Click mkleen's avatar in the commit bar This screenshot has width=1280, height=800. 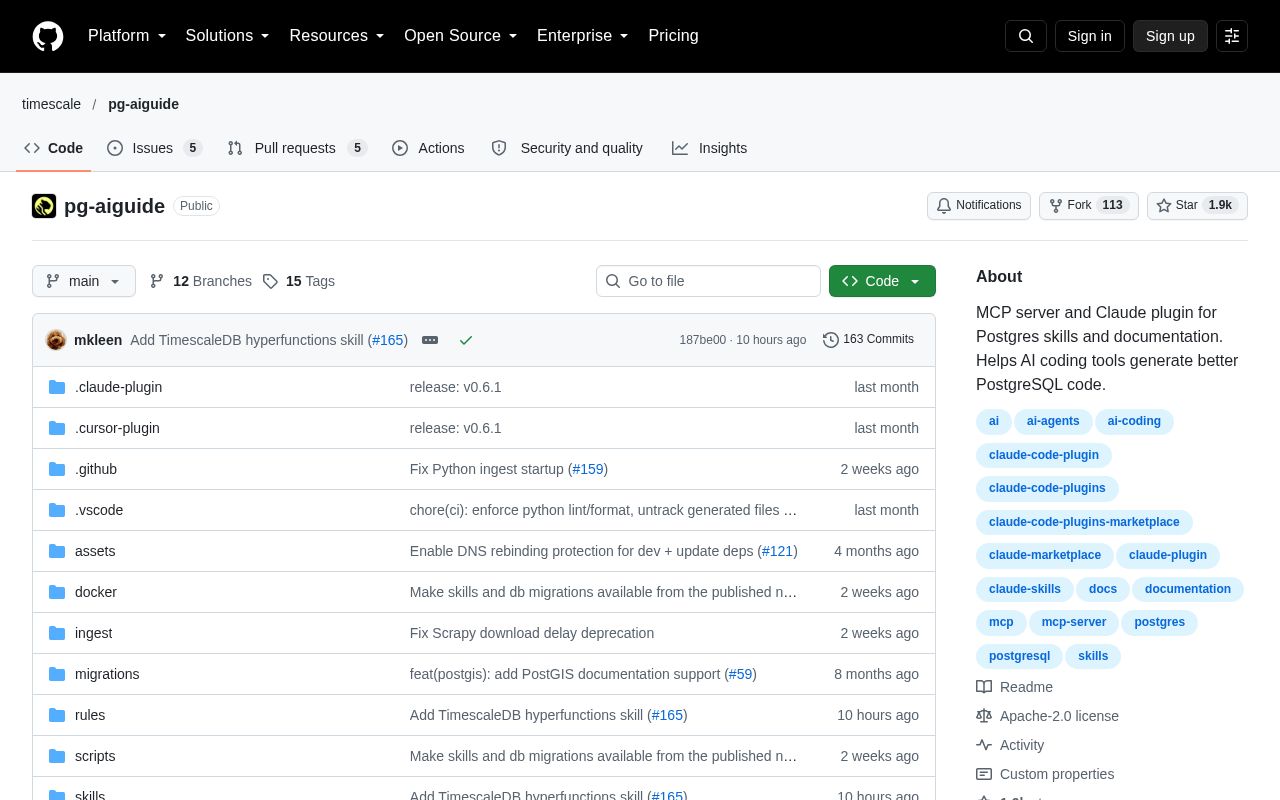[56, 340]
